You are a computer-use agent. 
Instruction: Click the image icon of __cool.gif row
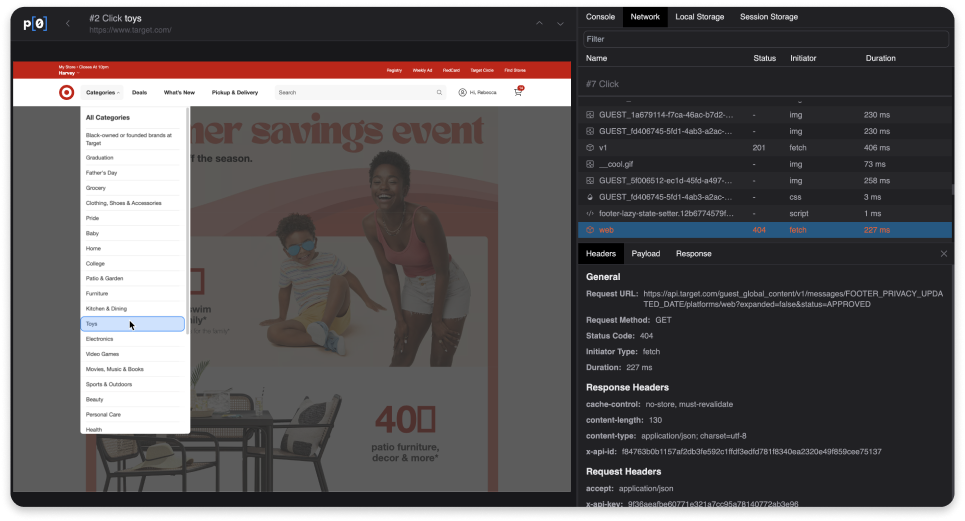[590, 164]
